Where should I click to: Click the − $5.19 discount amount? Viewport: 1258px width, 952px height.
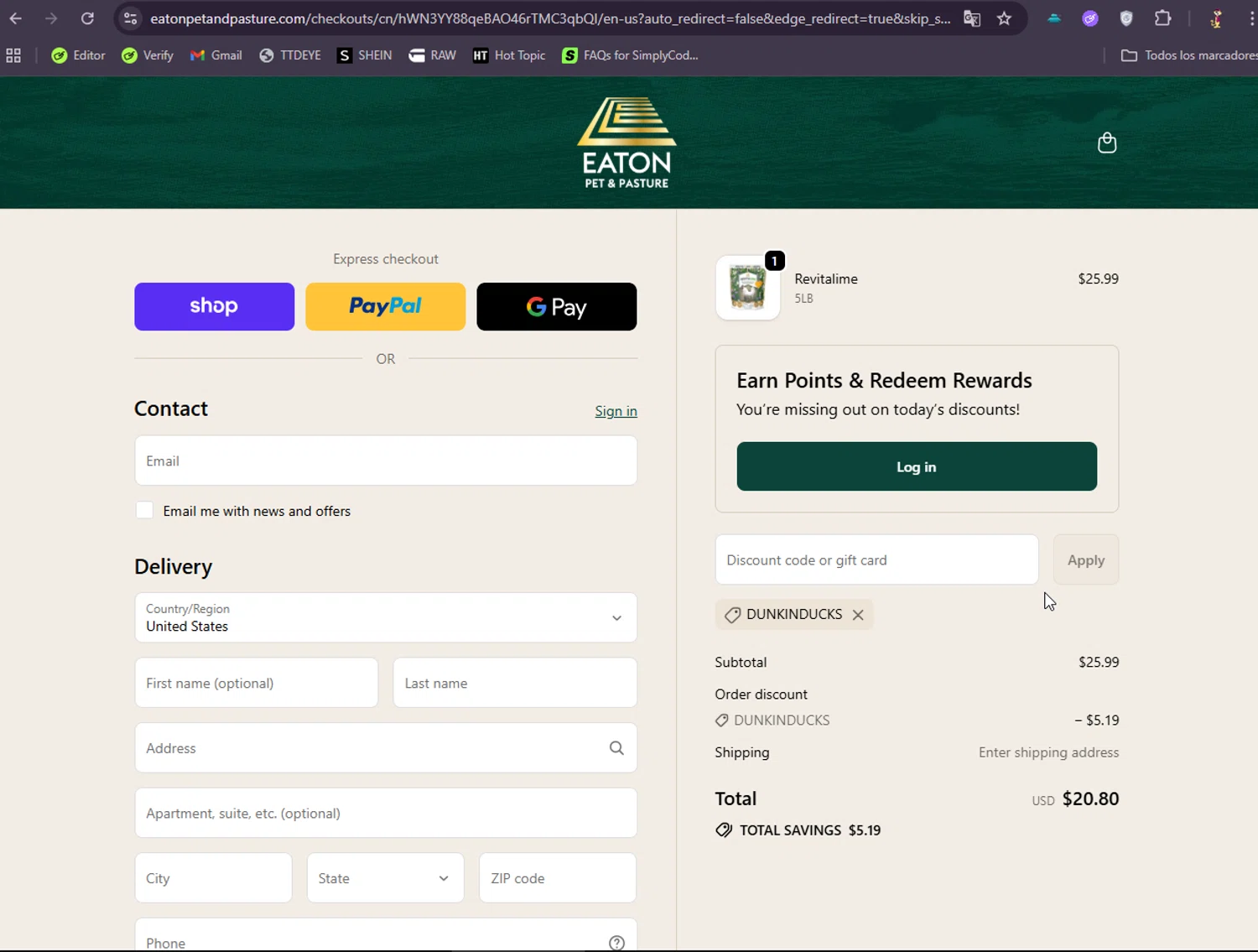1097,720
